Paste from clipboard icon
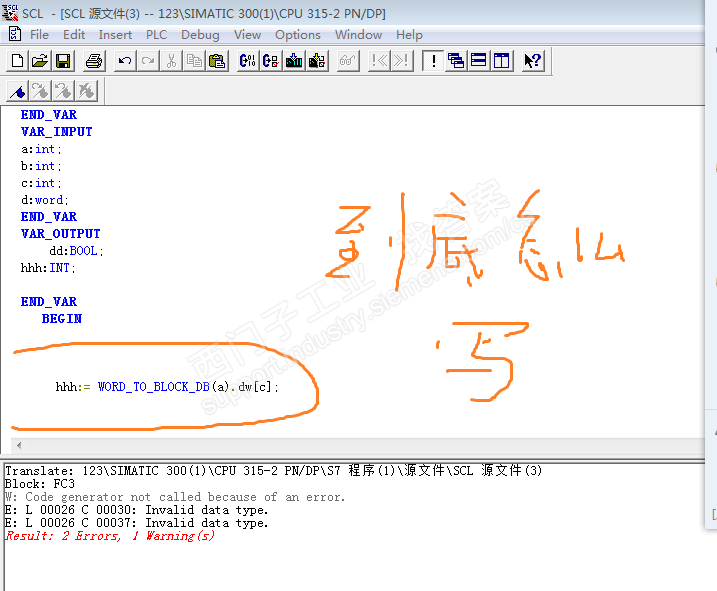Image resolution: width=717 pixels, height=591 pixels. pos(217,60)
